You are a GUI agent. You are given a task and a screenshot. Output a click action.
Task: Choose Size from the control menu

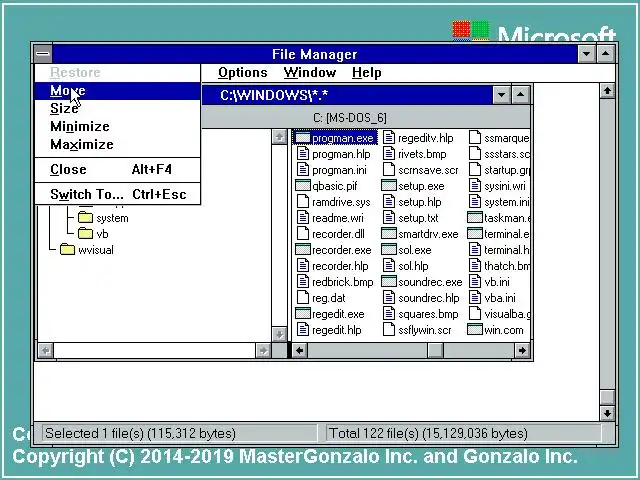pyautogui.click(x=118, y=109)
